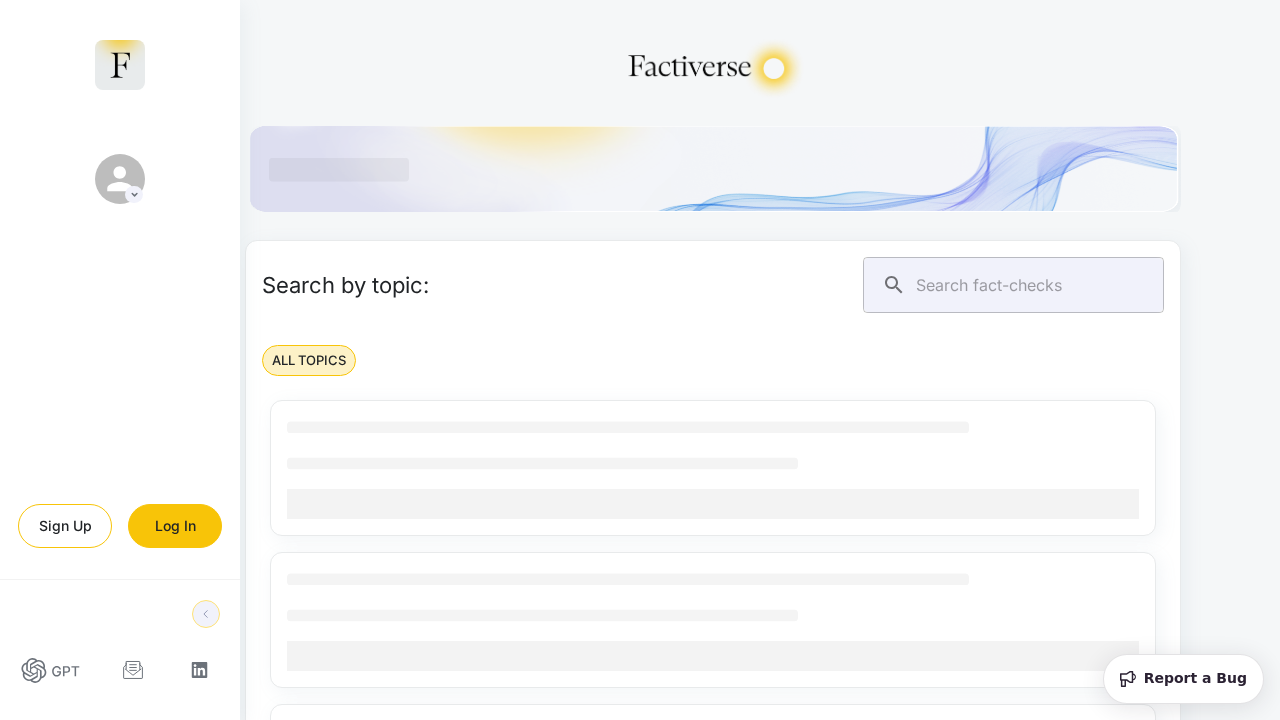Toggle the ALL TOPICS filter chip
The image size is (1280, 720).
point(308,360)
